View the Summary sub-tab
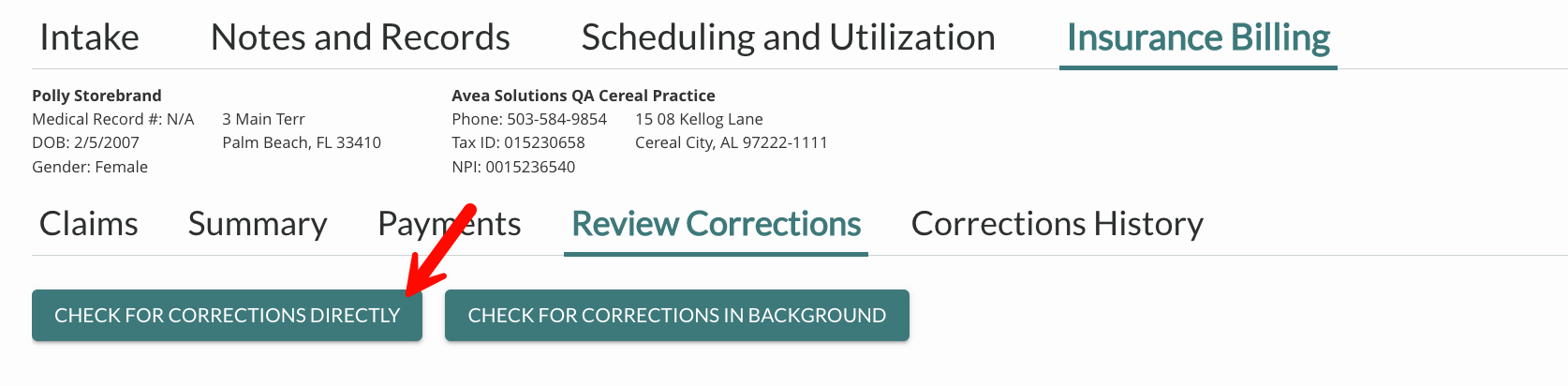Image resolution: width=1568 pixels, height=386 pixels. click(258, 224)
